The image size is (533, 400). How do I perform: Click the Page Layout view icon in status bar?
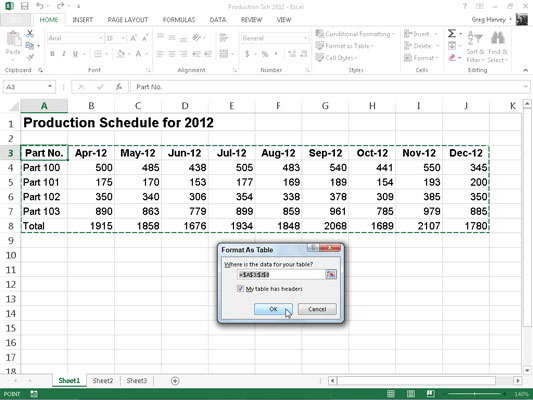[411, 394]
